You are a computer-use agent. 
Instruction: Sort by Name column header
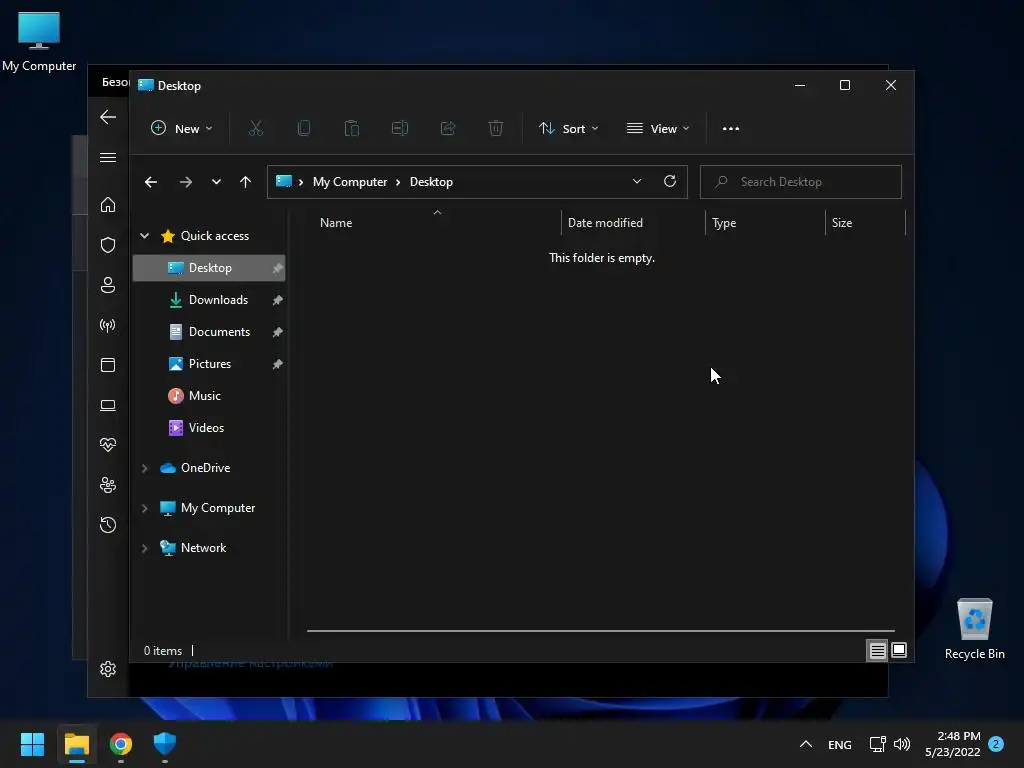click(x=436, y=223)
